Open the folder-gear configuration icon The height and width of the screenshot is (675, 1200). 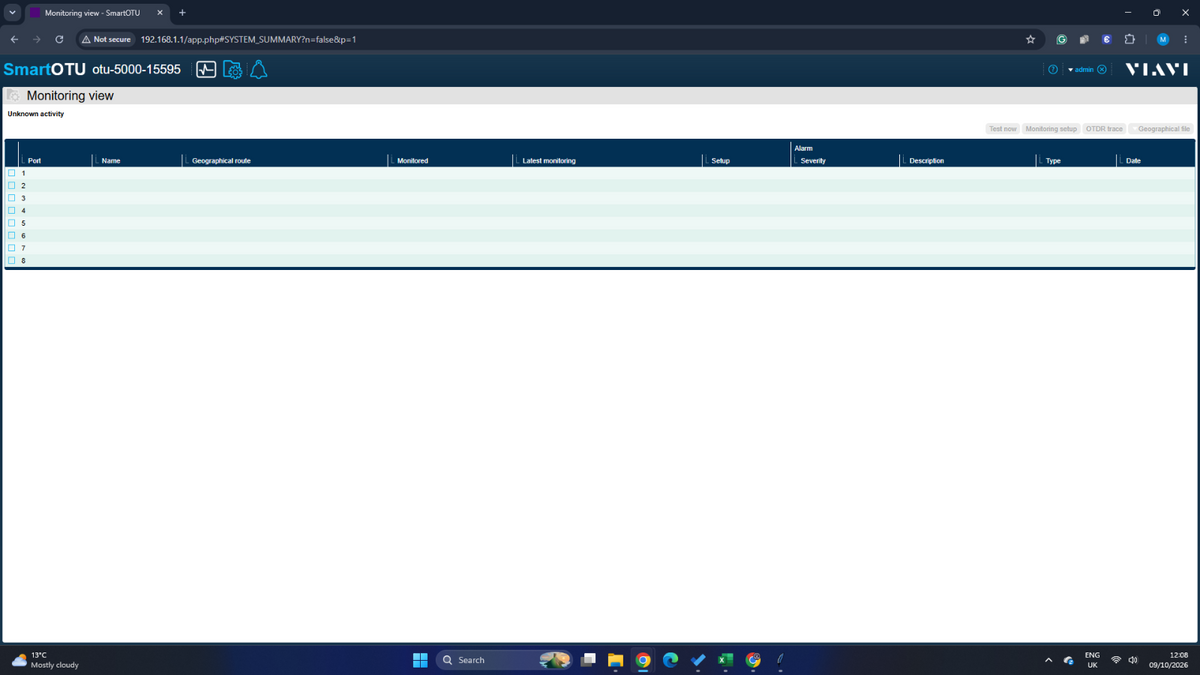pyautogui.click(x=232, y=70)
